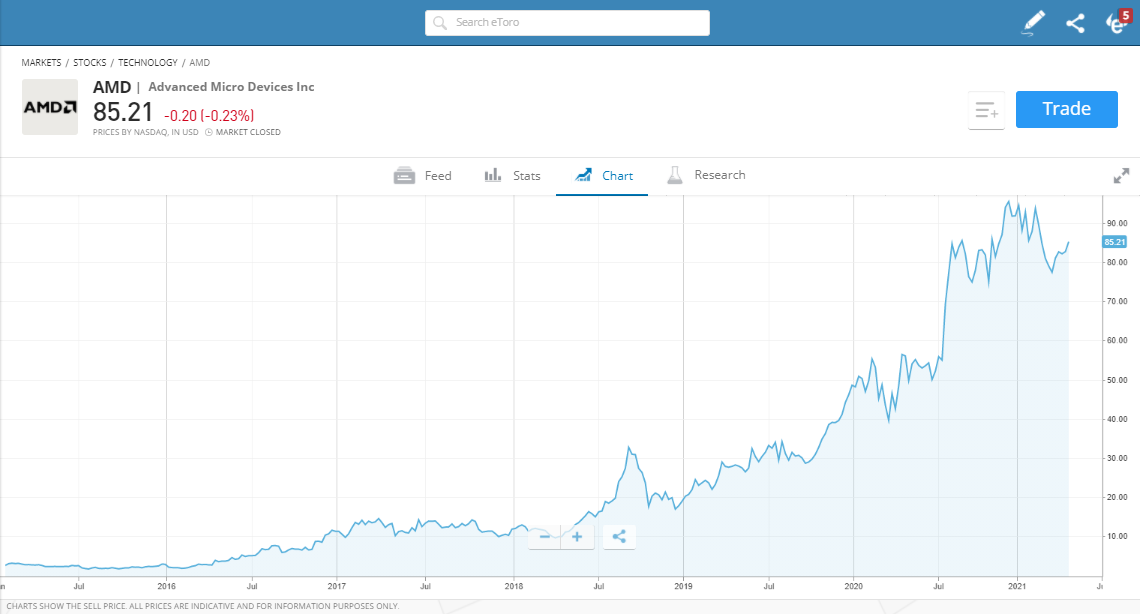
Task: Go to MARKETS breadcrumb
Action: 41,62
